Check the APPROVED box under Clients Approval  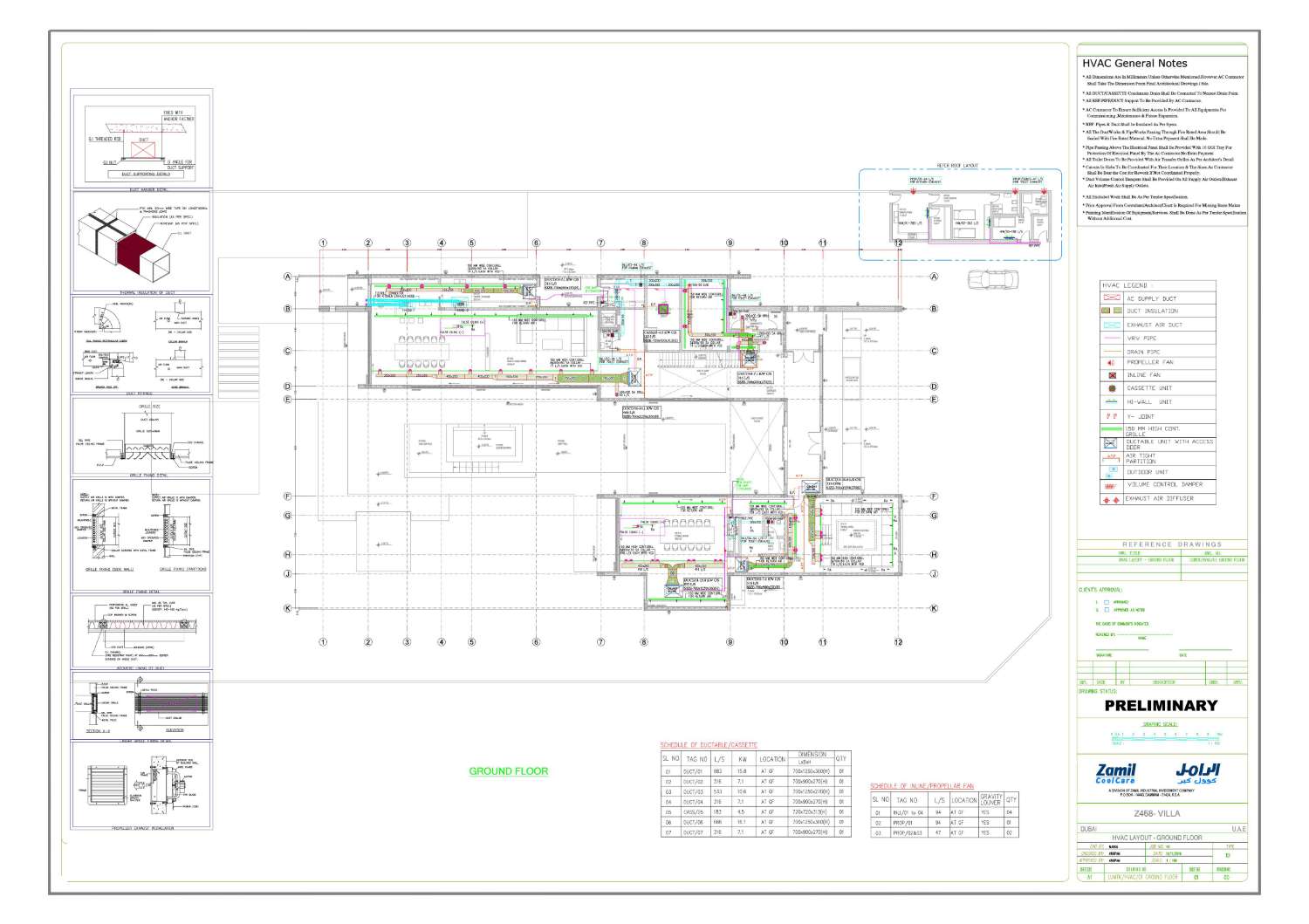[x=1107, y=602]
